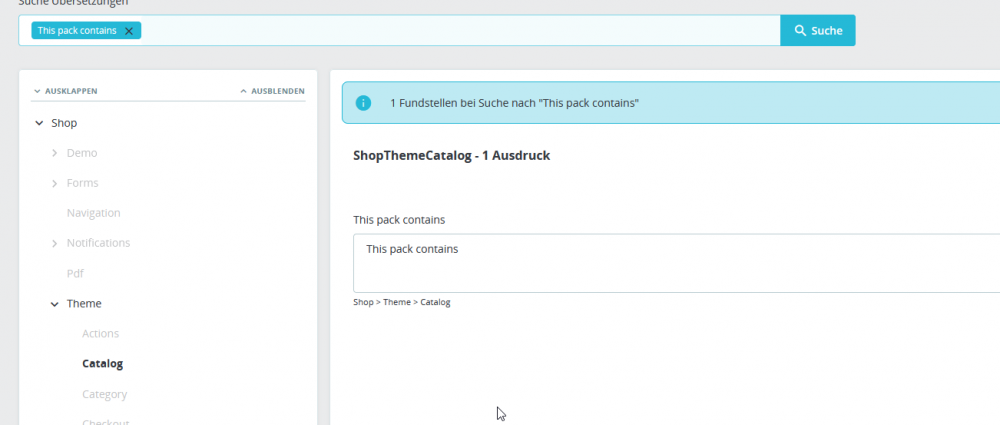
Task: Open the Actions item under Theme
Action: point(100,333)
